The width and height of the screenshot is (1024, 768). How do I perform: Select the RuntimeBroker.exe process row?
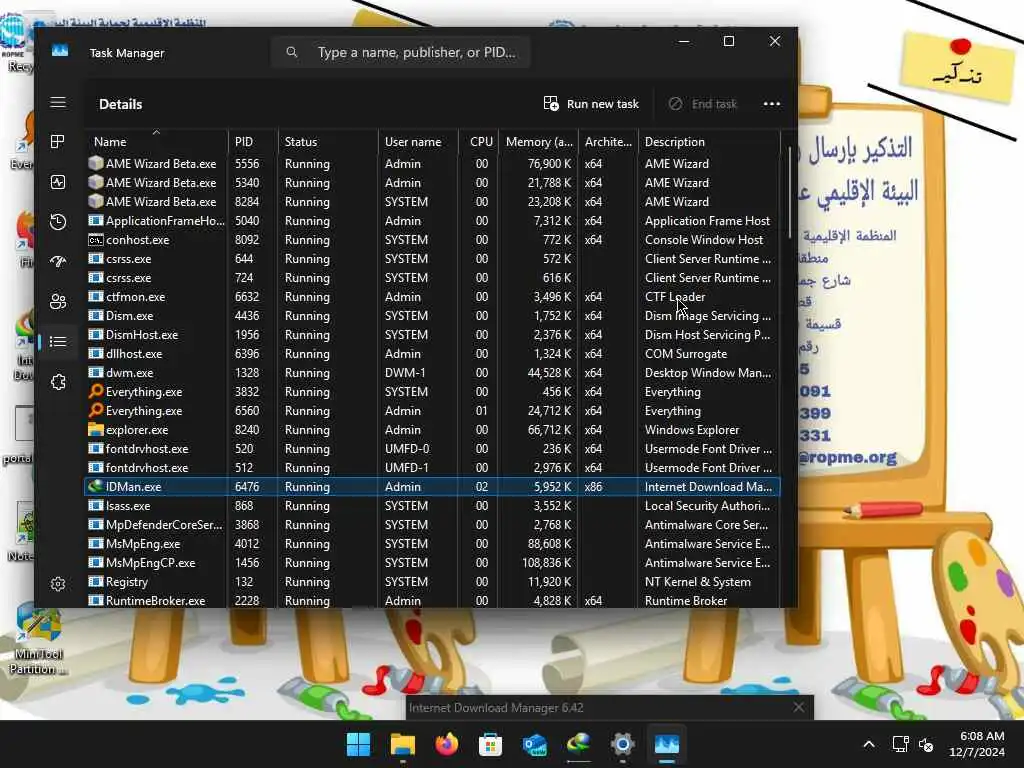[432, 600]
